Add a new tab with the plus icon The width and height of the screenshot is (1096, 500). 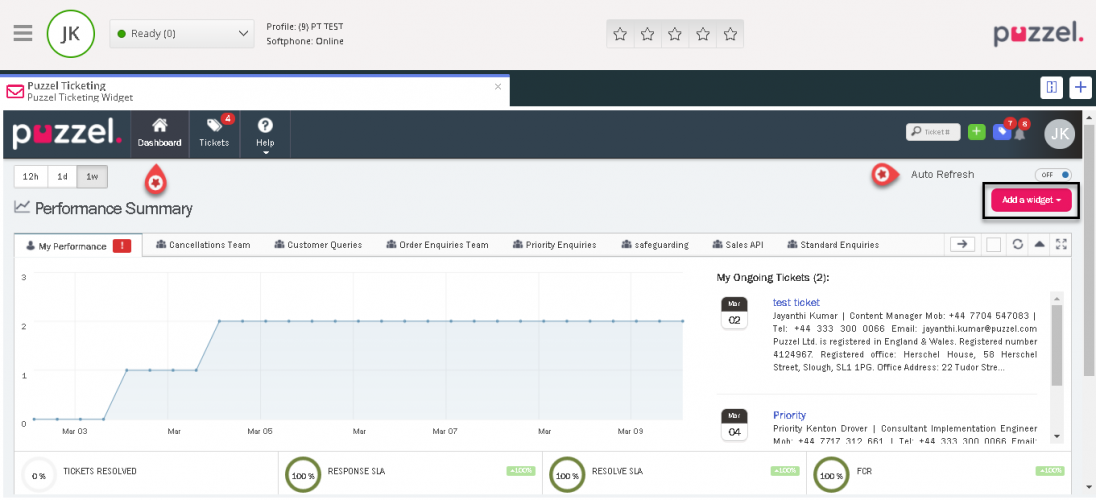(x=1080, y=87)
